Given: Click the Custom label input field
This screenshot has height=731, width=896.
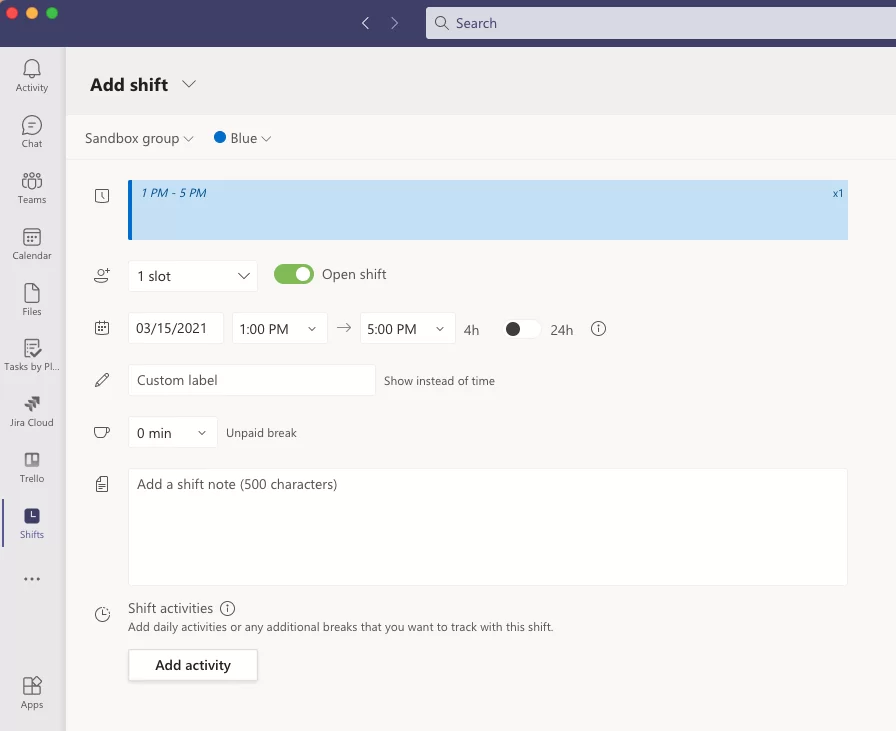Looking at the screenshot, I should (250, 380).
